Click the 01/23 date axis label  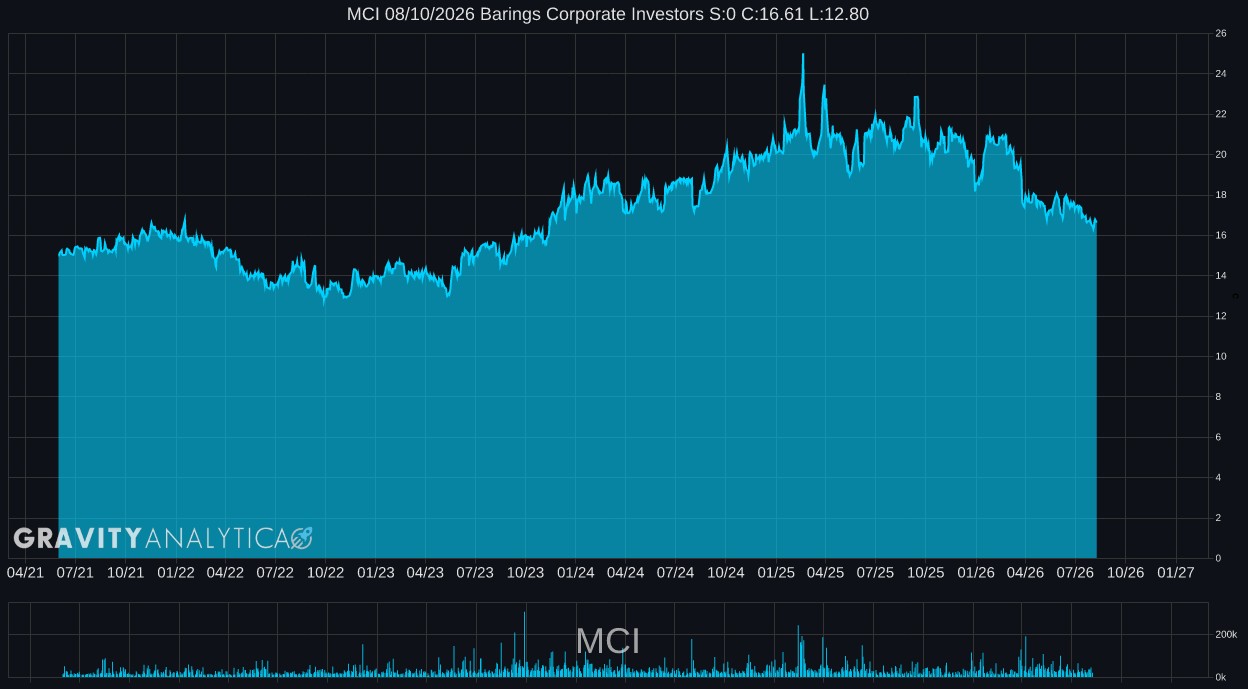pos(375,573)
